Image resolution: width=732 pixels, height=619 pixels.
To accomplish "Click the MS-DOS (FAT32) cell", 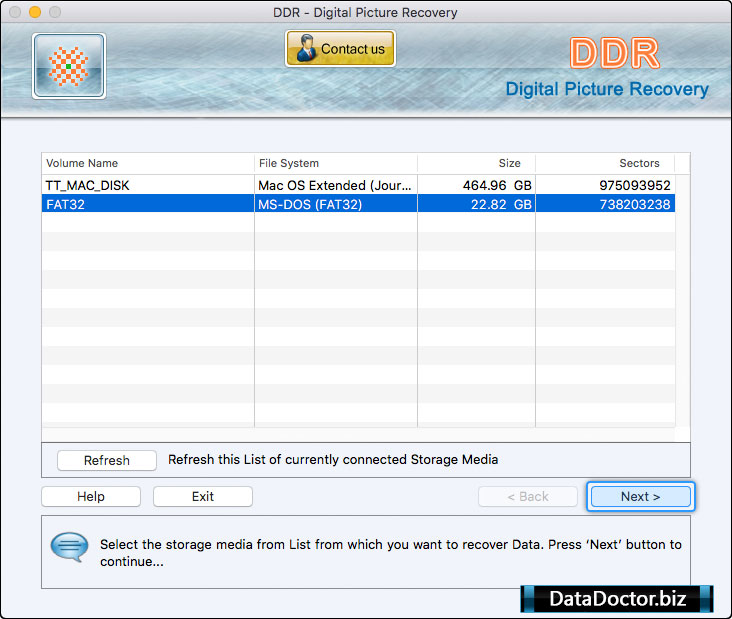I will pos(336,204).
